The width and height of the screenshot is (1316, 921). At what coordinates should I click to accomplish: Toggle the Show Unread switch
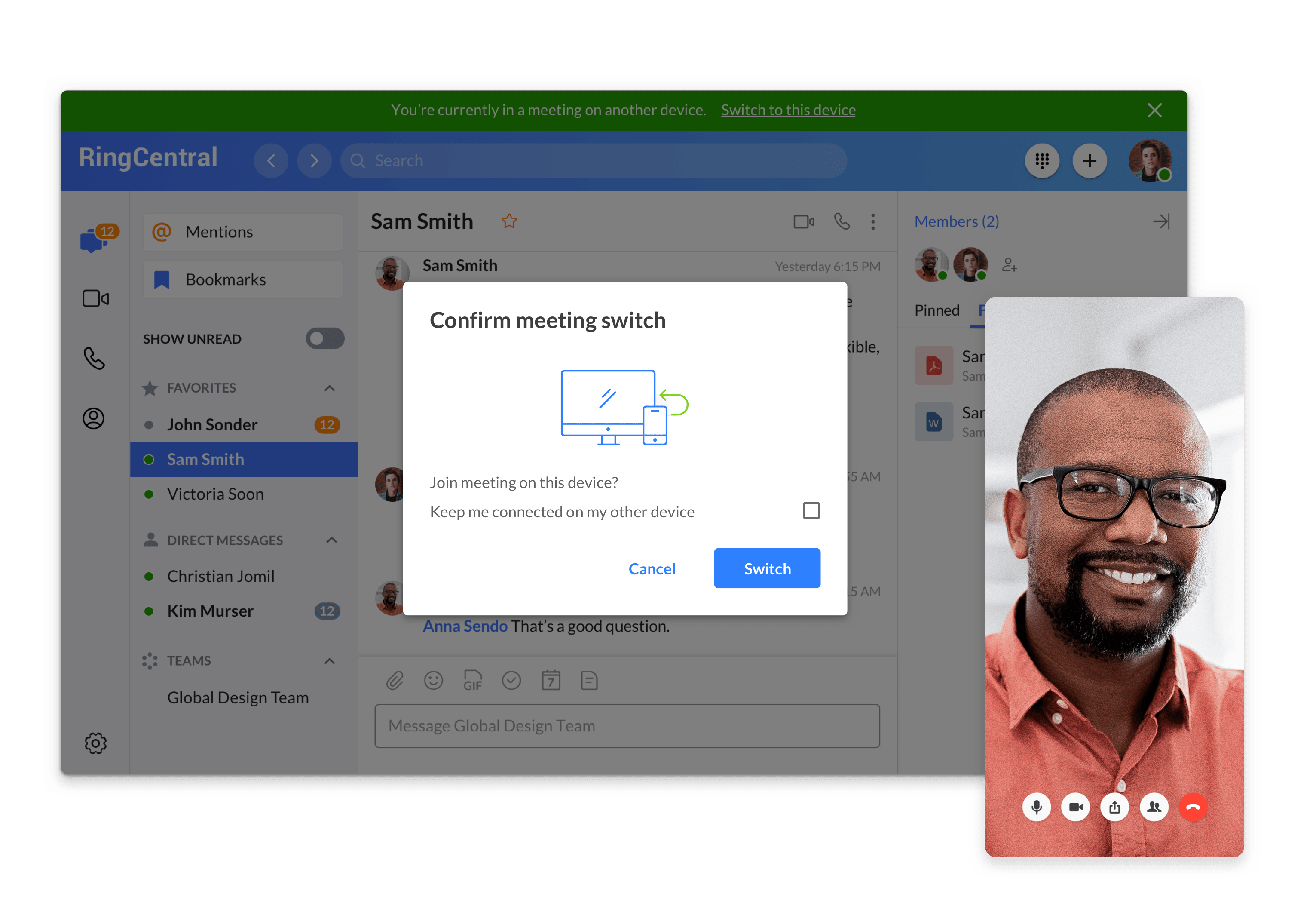[x=324, y=338]
